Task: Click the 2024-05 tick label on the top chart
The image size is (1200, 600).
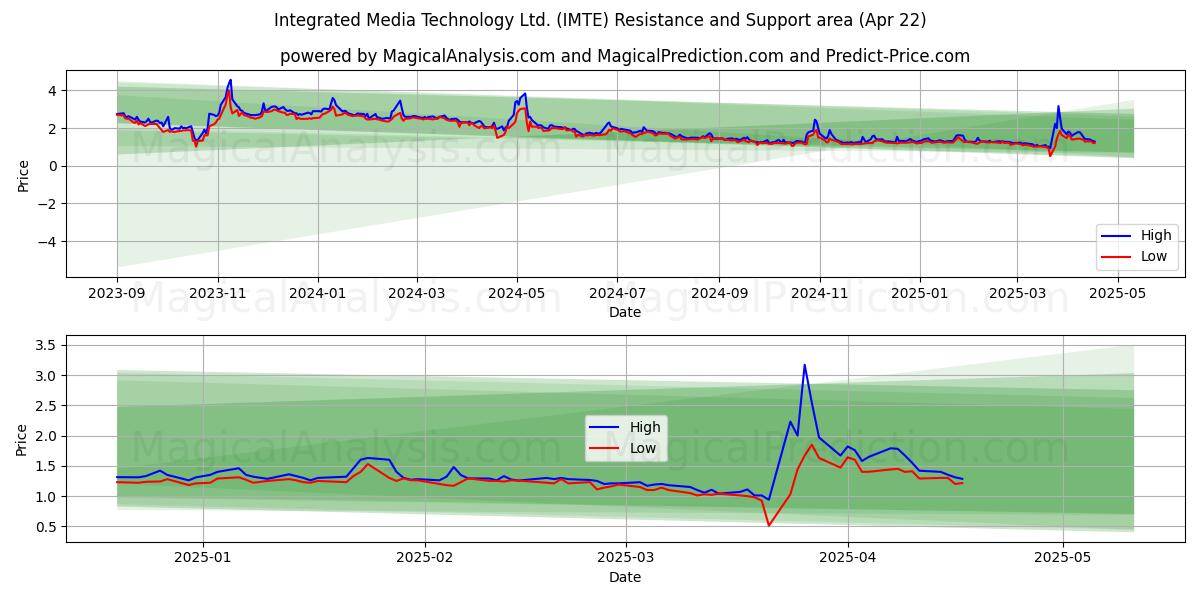Action: tap(517, 295)
